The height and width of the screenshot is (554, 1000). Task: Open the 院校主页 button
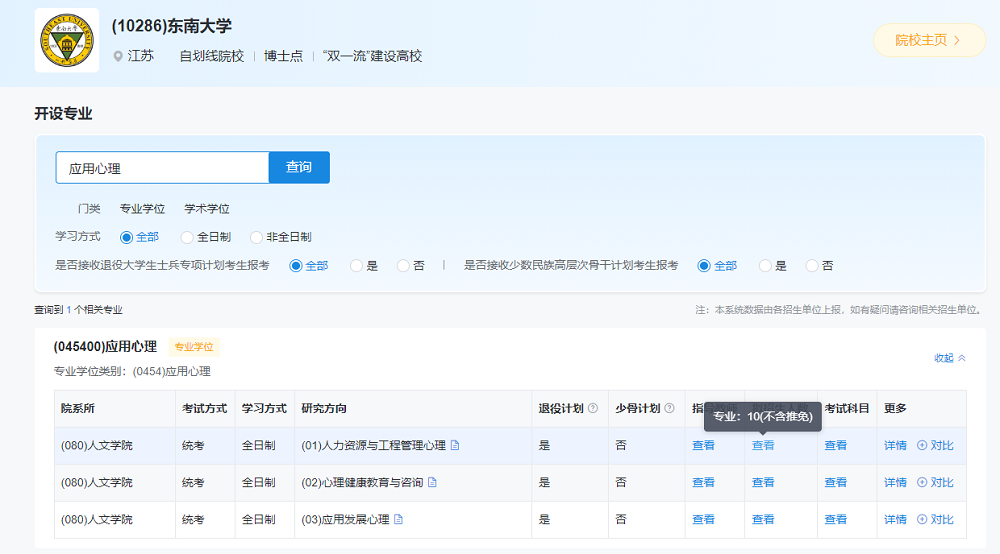(929, 40)
